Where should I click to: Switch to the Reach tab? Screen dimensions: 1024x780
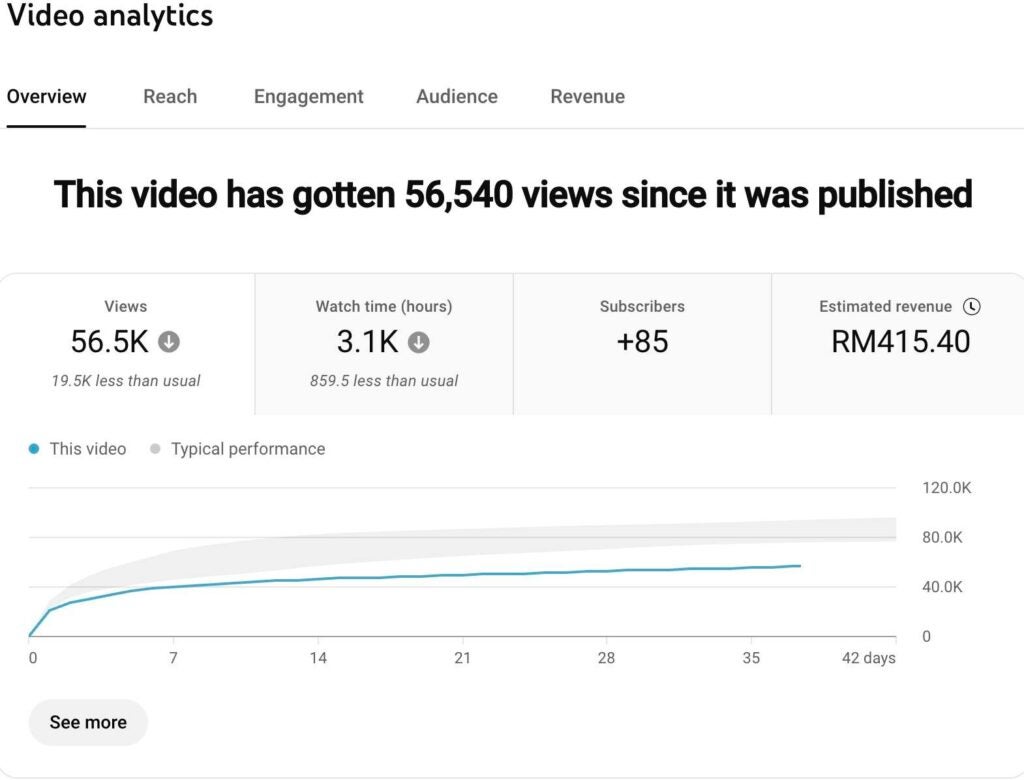pos(170,97)
